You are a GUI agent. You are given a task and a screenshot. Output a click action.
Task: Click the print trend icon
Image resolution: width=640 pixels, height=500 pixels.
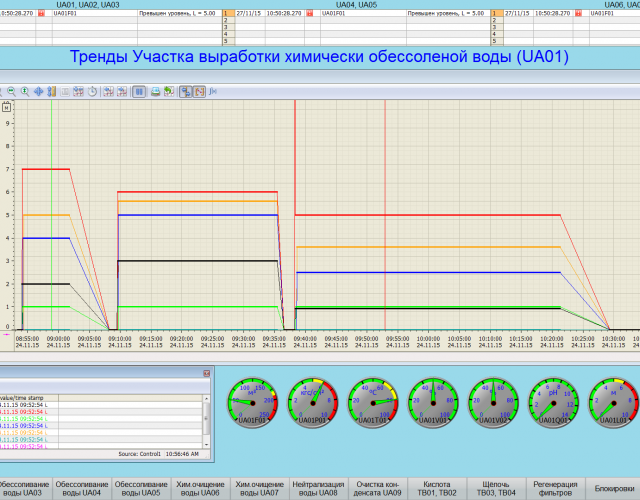pyautogui.click(x=156, y=91)
